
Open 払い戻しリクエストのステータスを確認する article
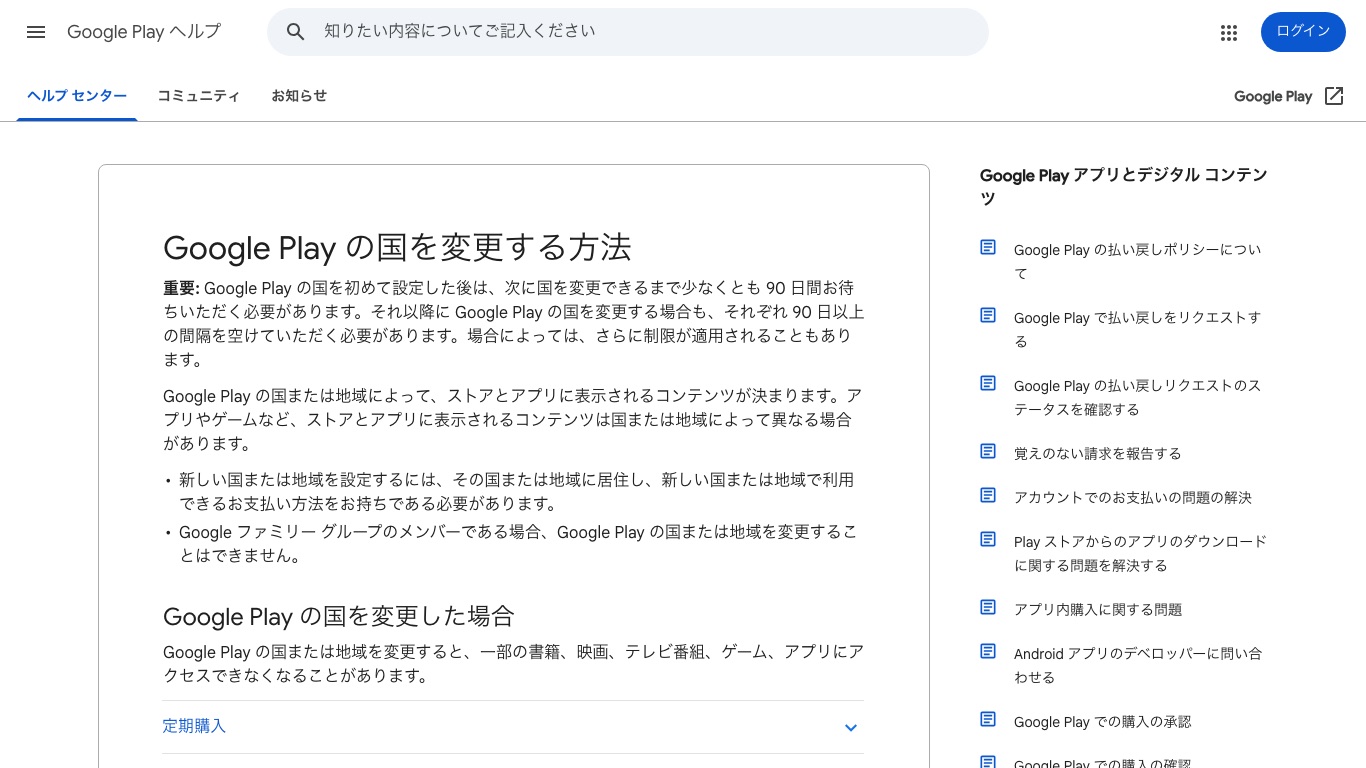coord(1138,398)
